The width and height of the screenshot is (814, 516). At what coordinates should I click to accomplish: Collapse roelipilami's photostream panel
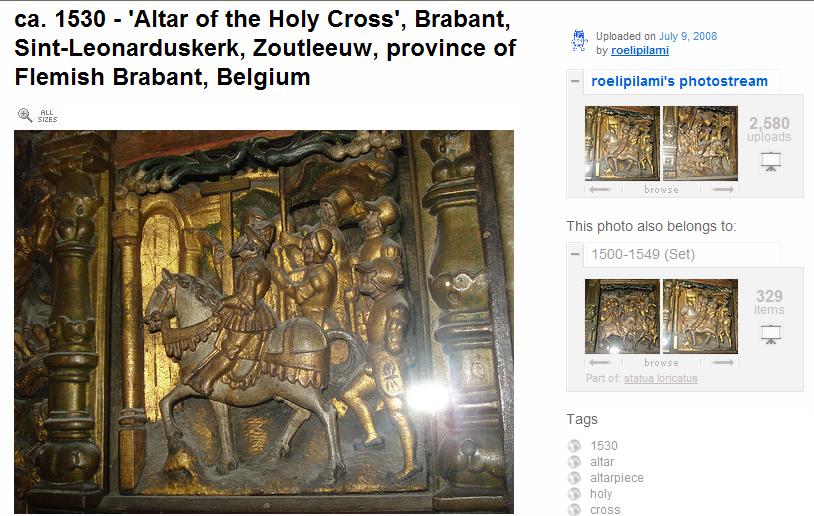coord(575,81)
